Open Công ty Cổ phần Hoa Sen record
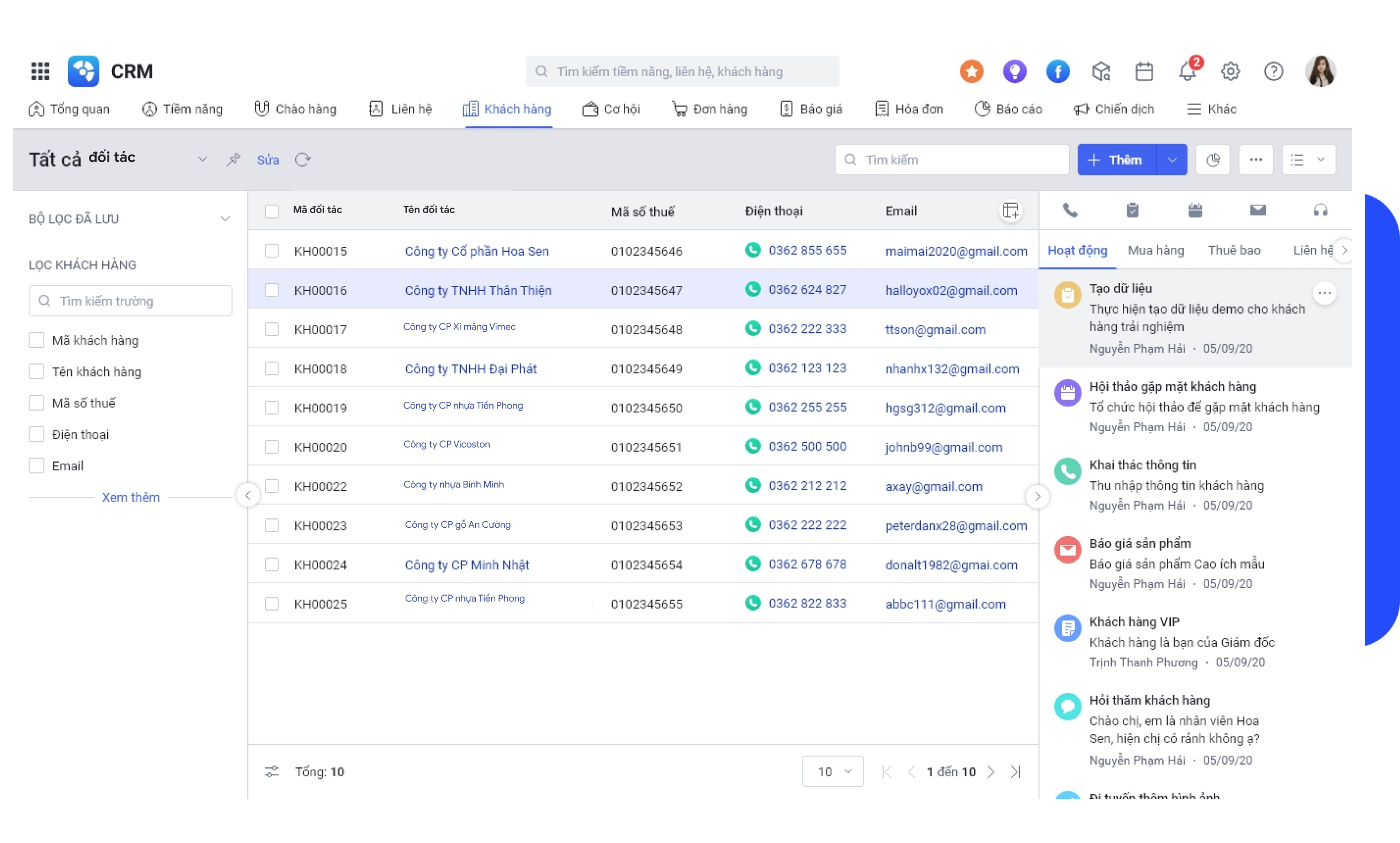The height and width of the screenshot is (843, 1400). pyautogui.click(x=476, y=251)
